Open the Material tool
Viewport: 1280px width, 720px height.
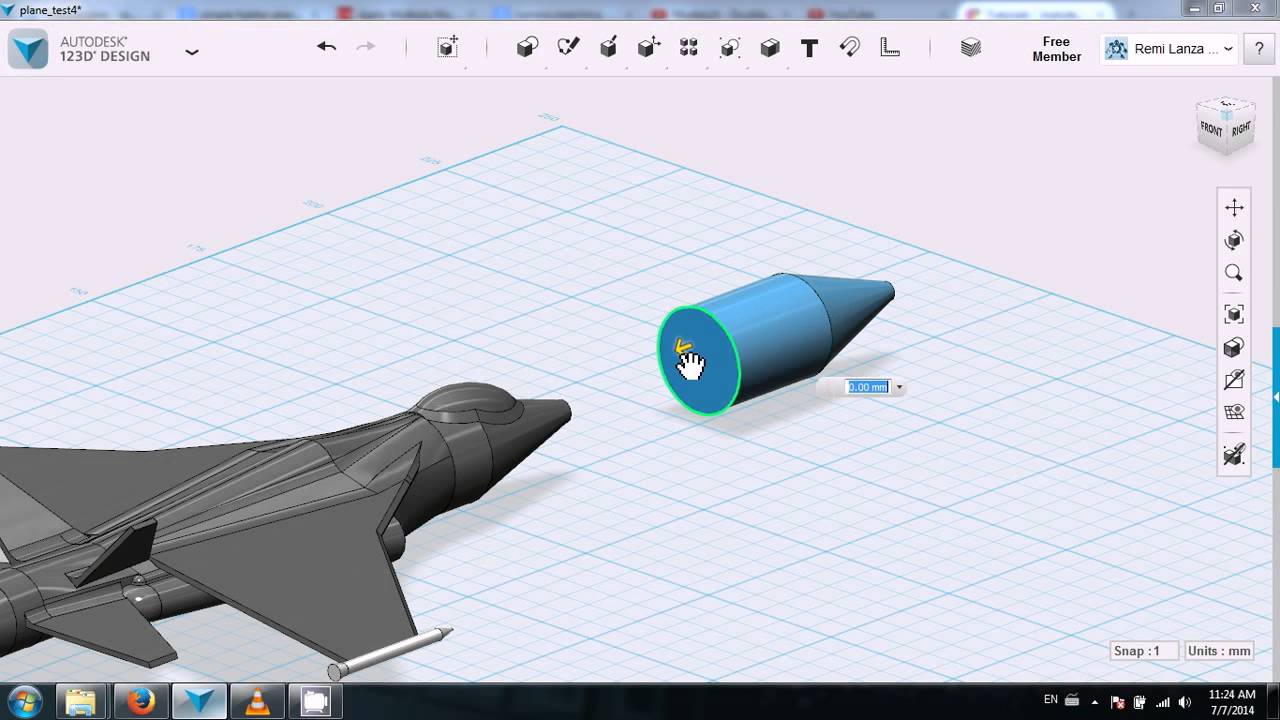pyautogui.click(x=970, y=47)
